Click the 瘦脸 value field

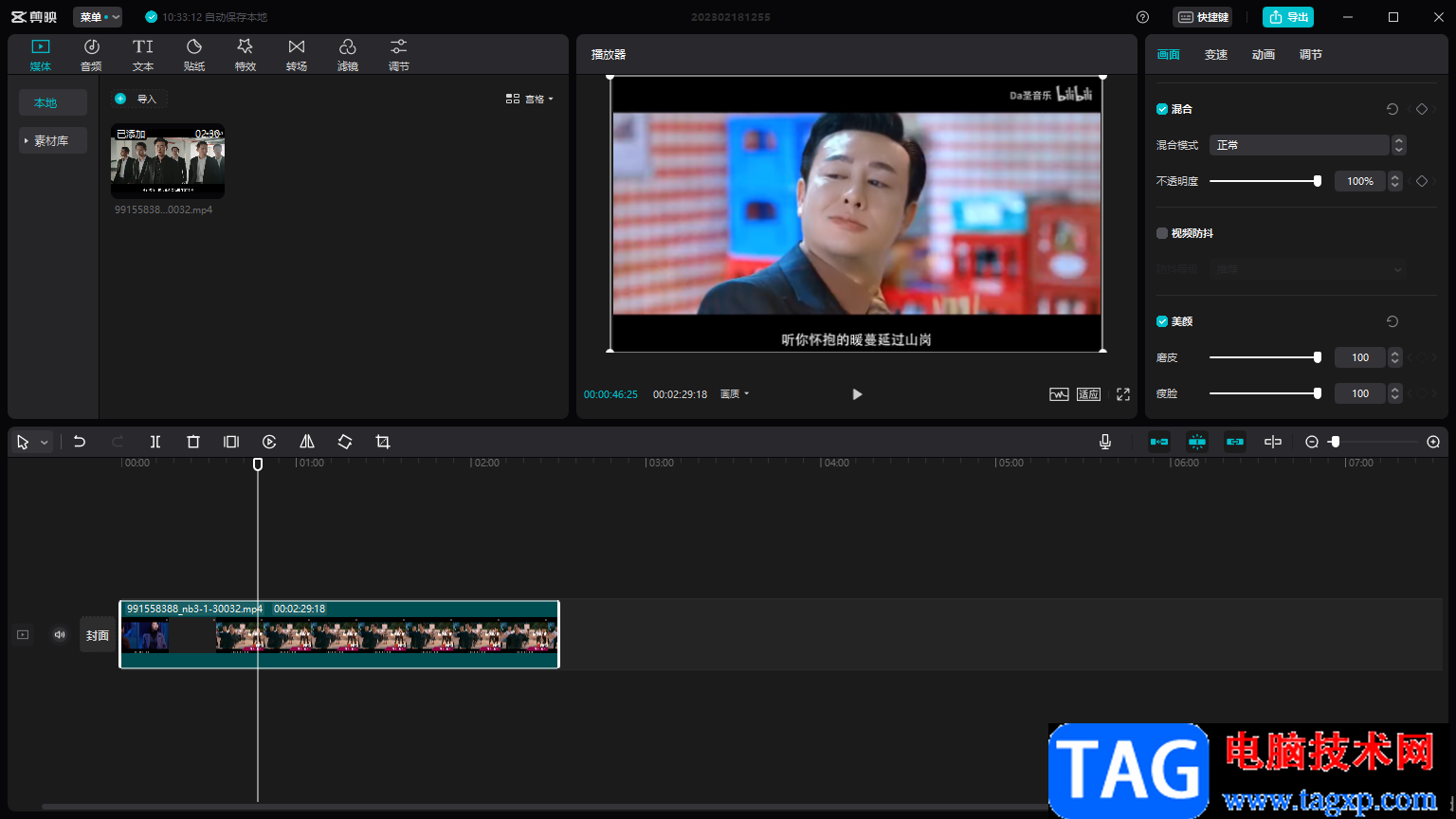(1360, 393)
